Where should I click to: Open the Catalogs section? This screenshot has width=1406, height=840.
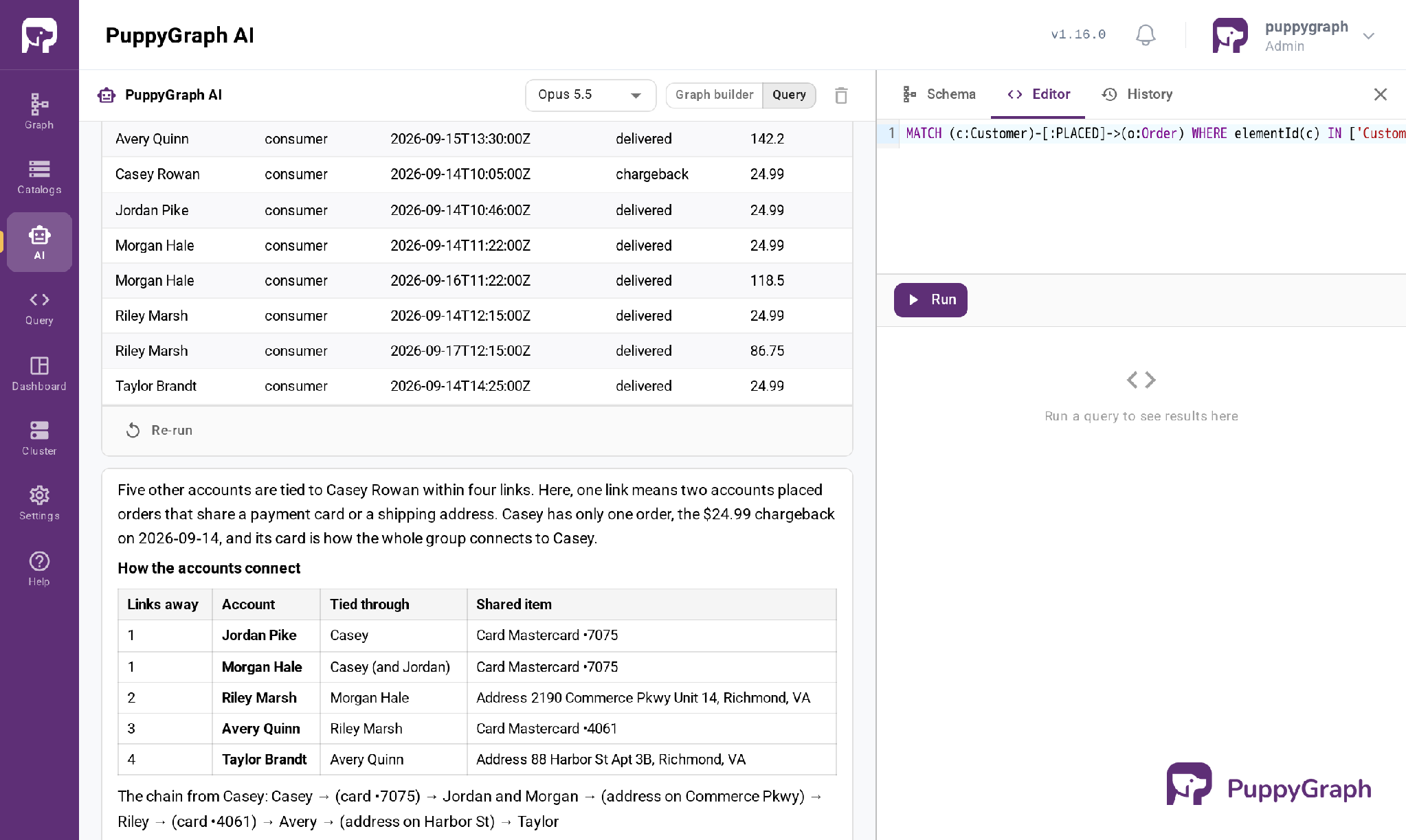[39, 177]
